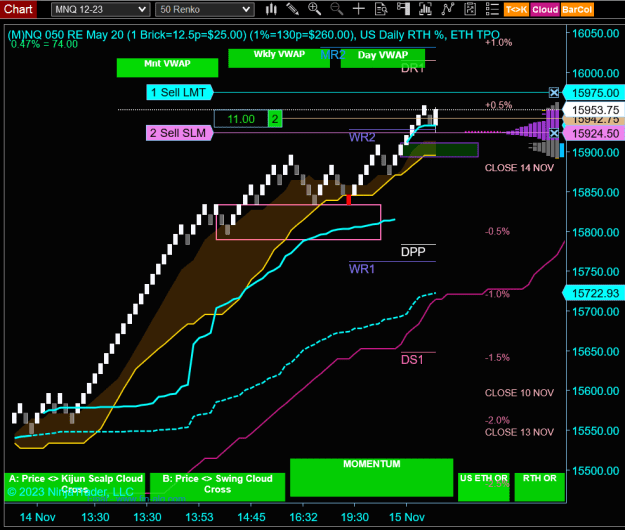
Task: Click the DPP pivot label
Action: point(413,252)
